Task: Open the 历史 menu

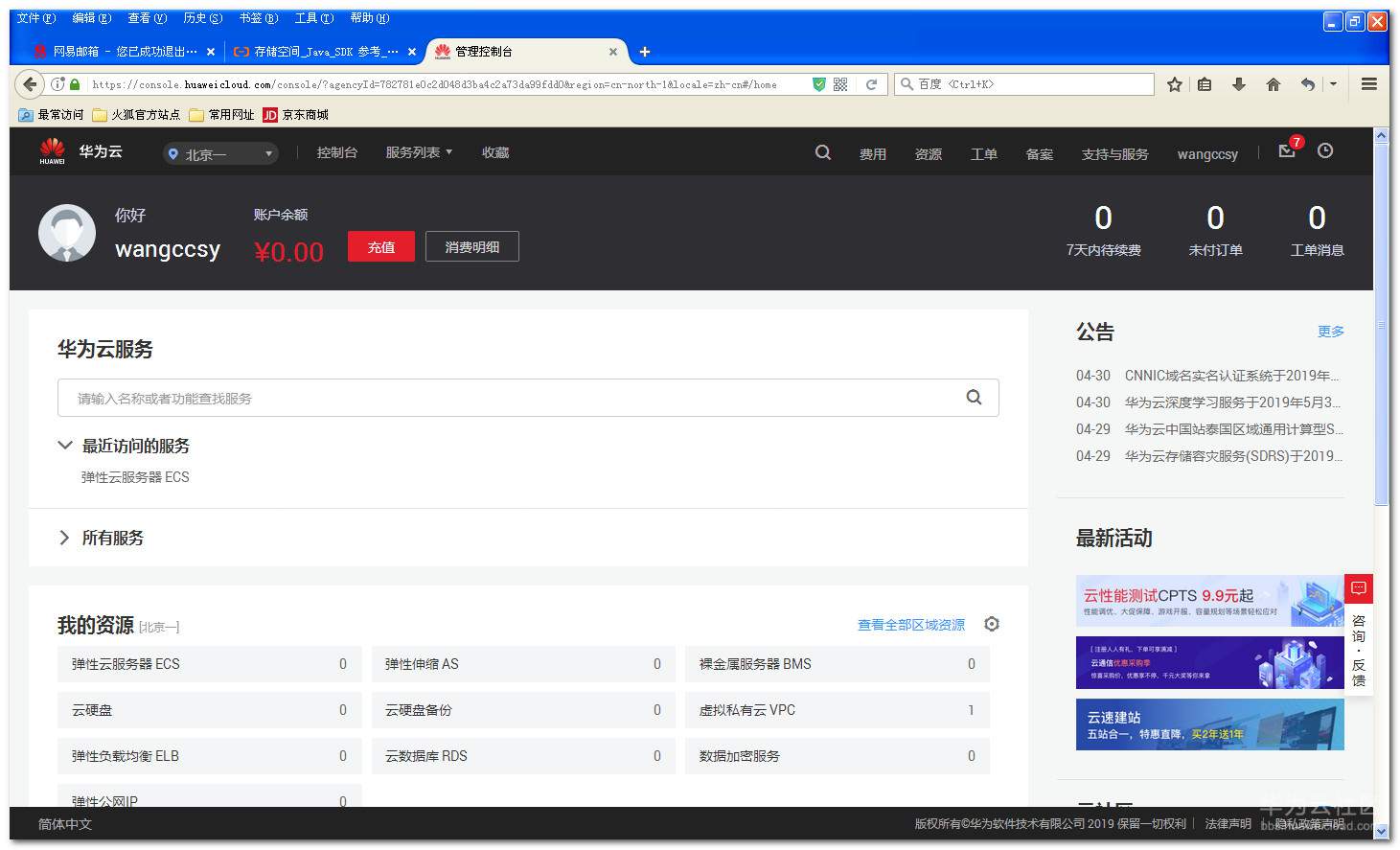Action: click(x=203, y=18)
